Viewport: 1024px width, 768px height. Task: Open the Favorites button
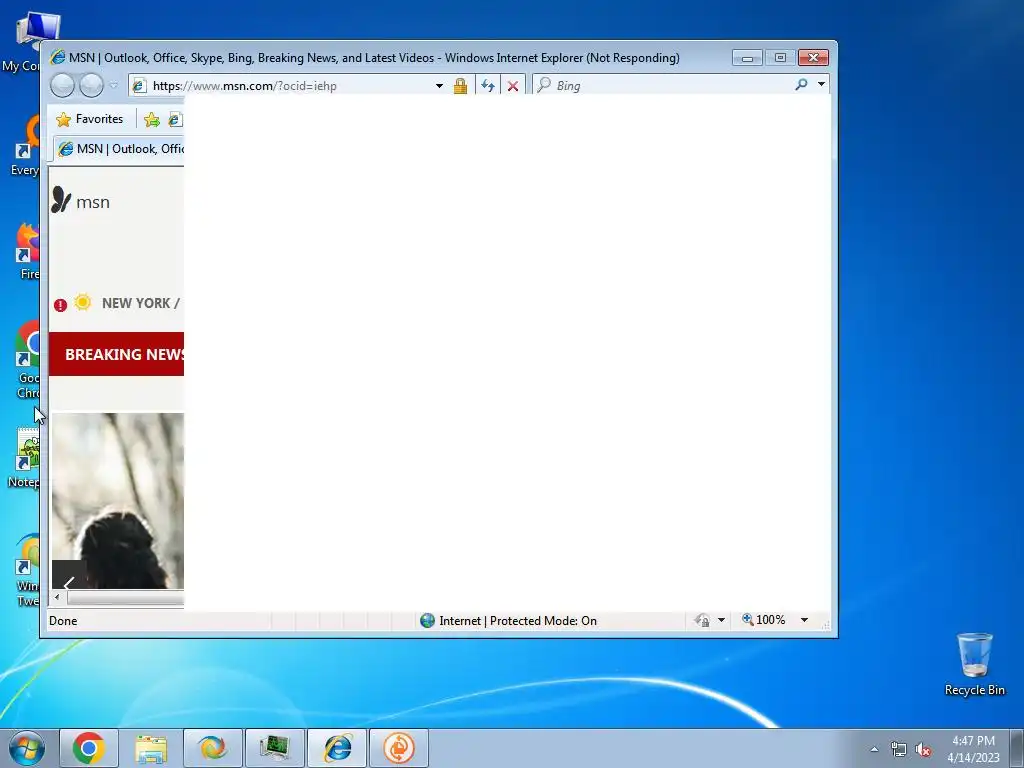click(x=90, y=119)
